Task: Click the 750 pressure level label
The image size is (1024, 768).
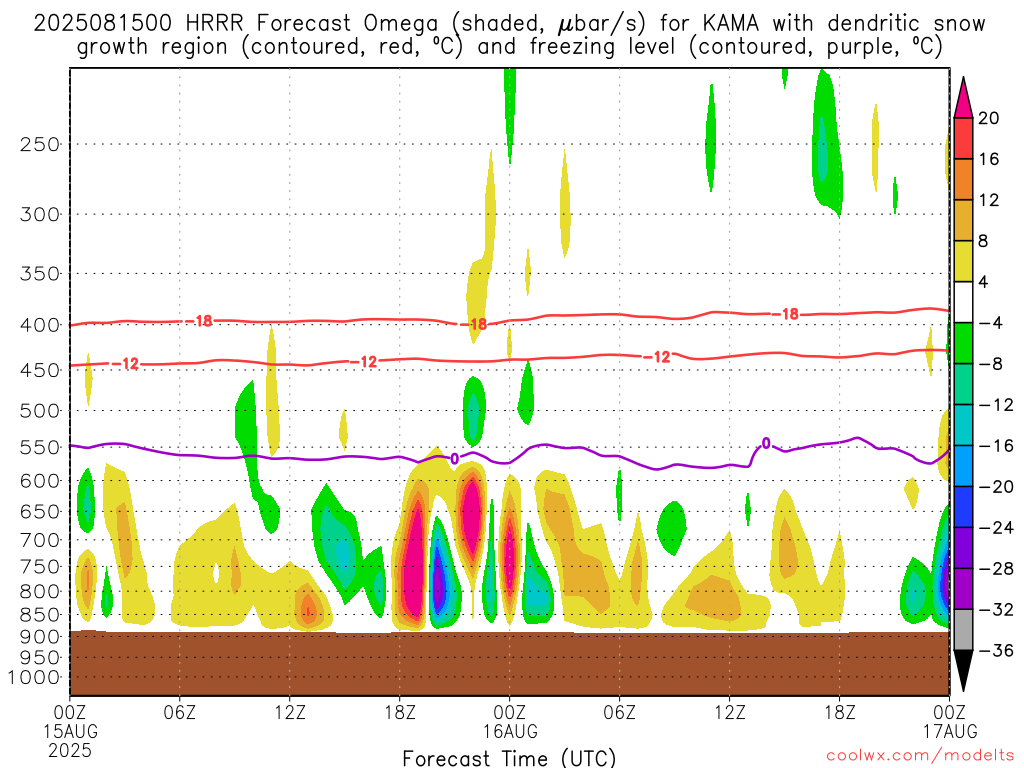Action: (x=40, y=567)
